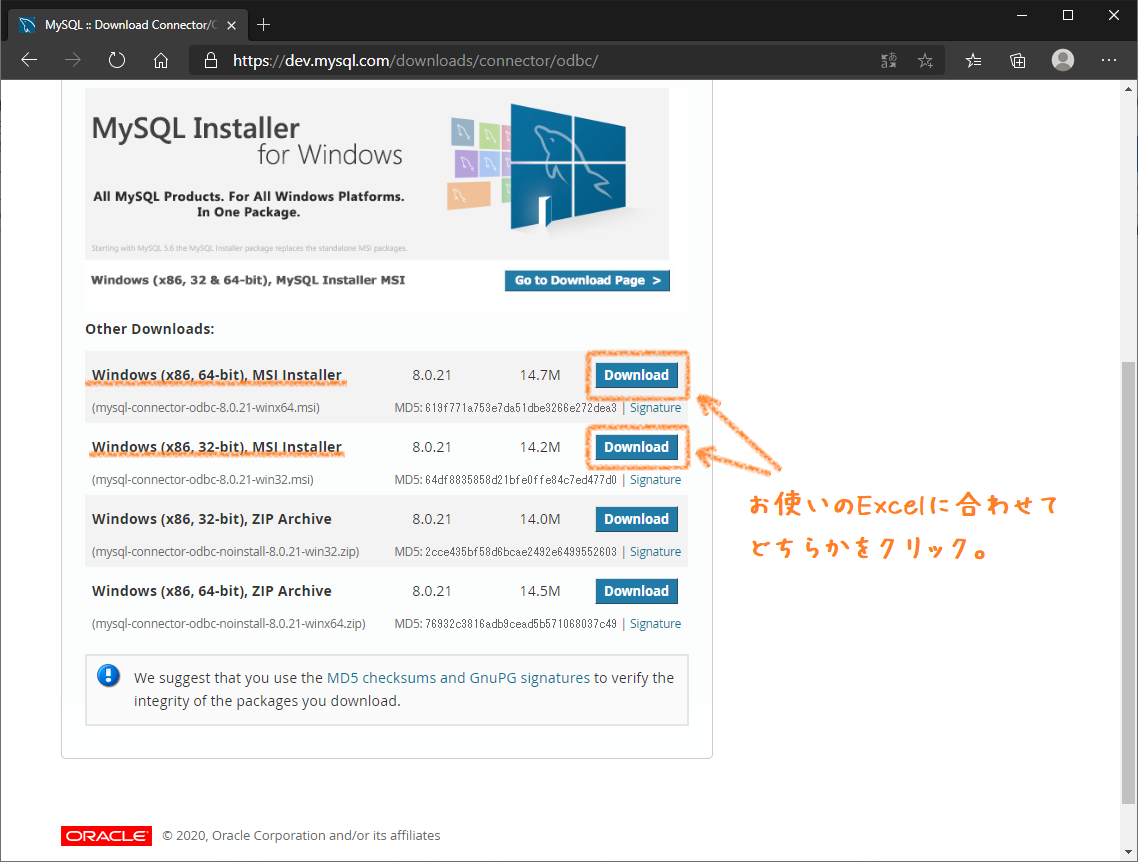1138x862 pixels.
Task: Maximize the browser window
Action: (1068, 15)
